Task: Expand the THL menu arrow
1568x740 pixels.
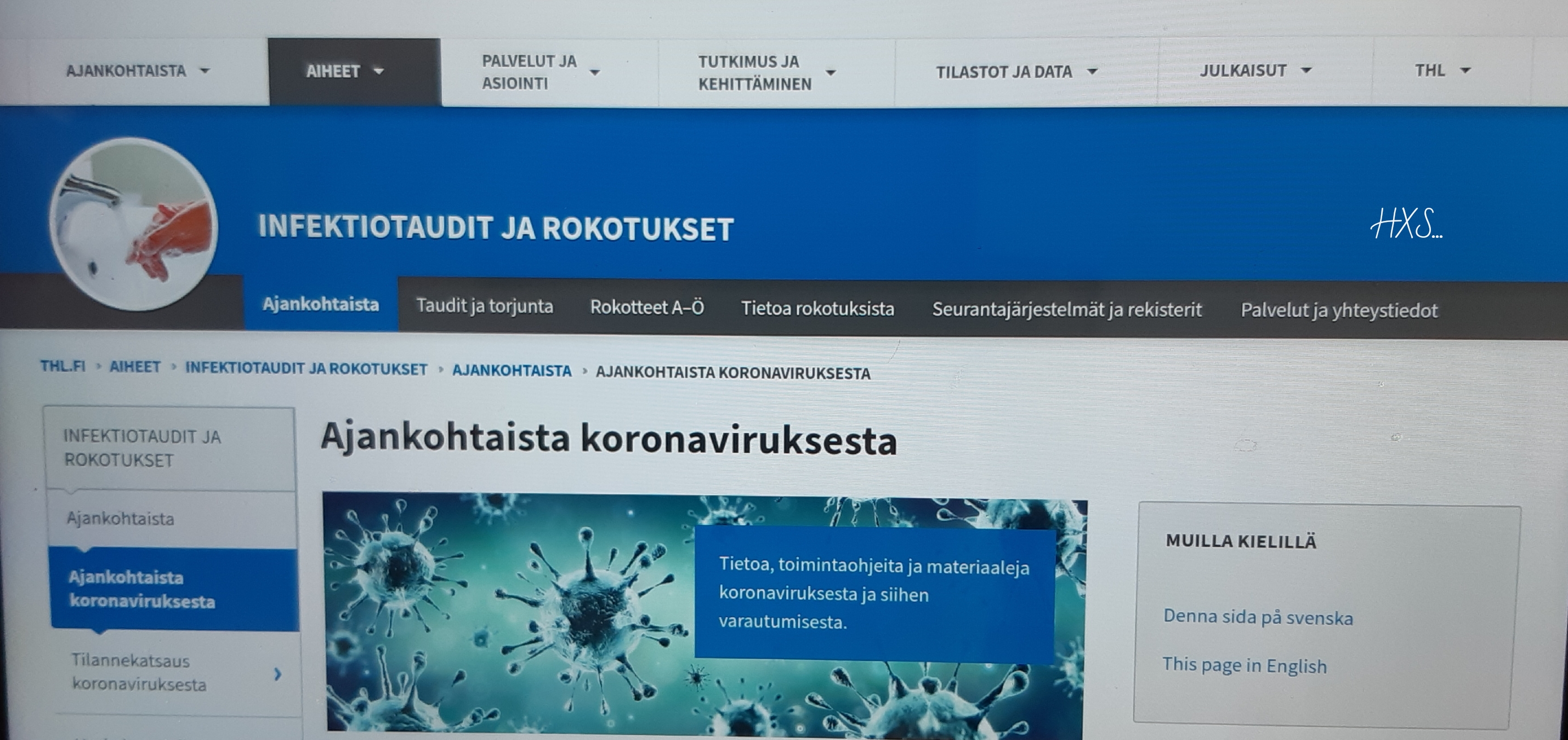Action: click(1465, 71)
